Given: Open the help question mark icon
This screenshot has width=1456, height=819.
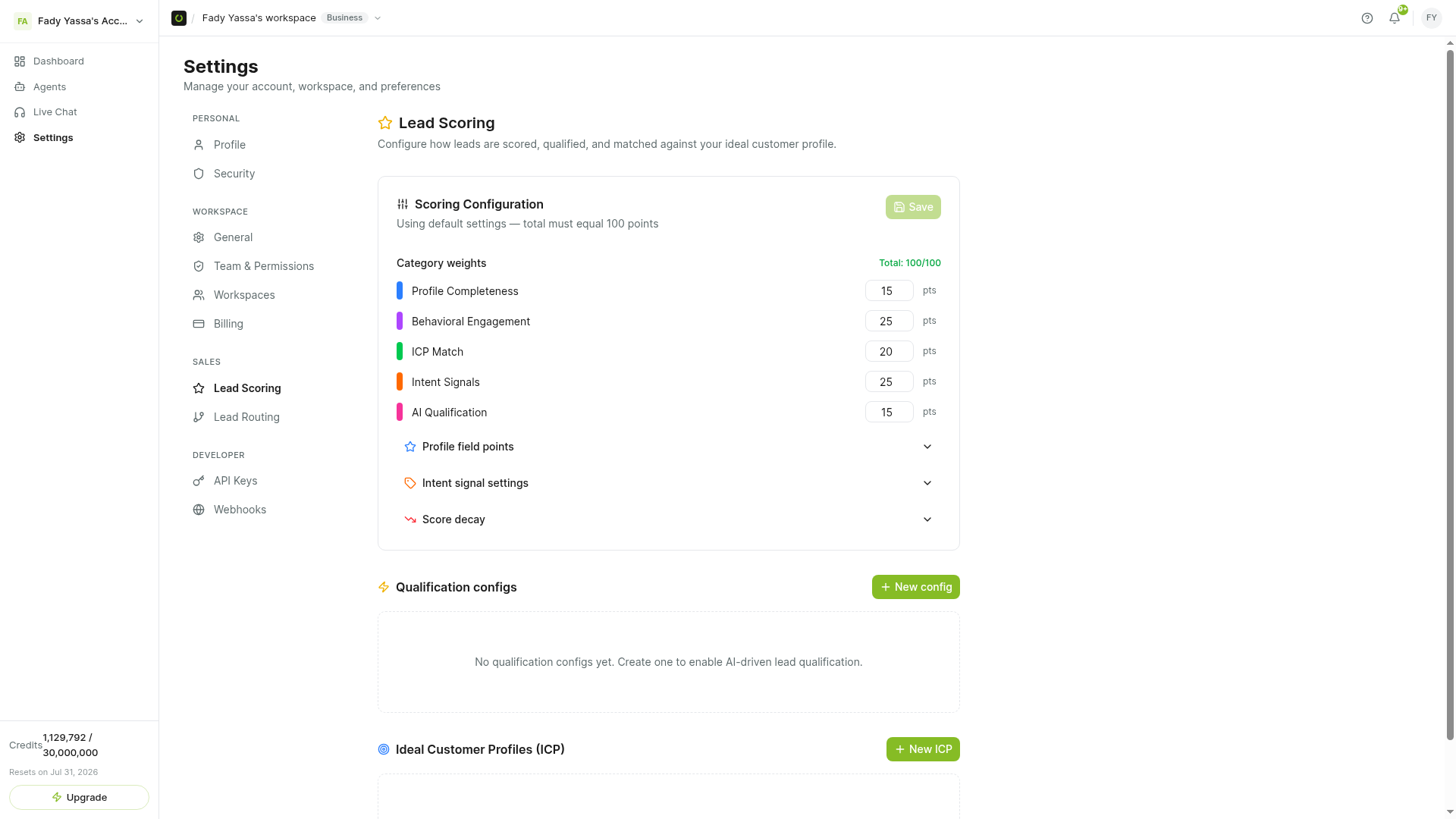Looking at the screenshot, I should 1367,18.
